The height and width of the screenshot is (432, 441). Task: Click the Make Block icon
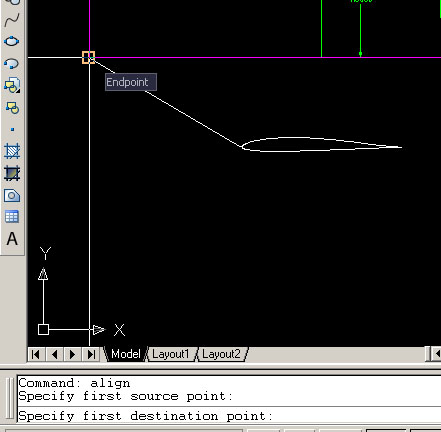pos(12,108)
